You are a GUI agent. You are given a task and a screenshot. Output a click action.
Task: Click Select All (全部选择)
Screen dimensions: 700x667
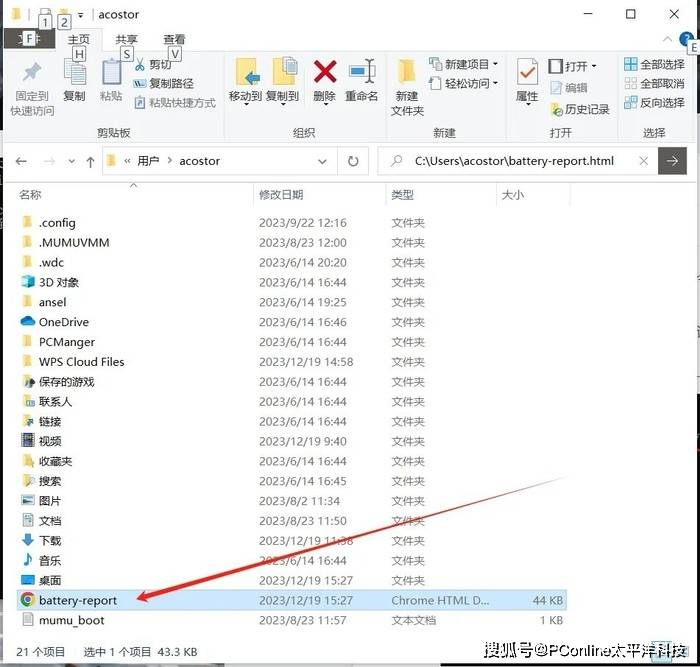coord(654,64)
